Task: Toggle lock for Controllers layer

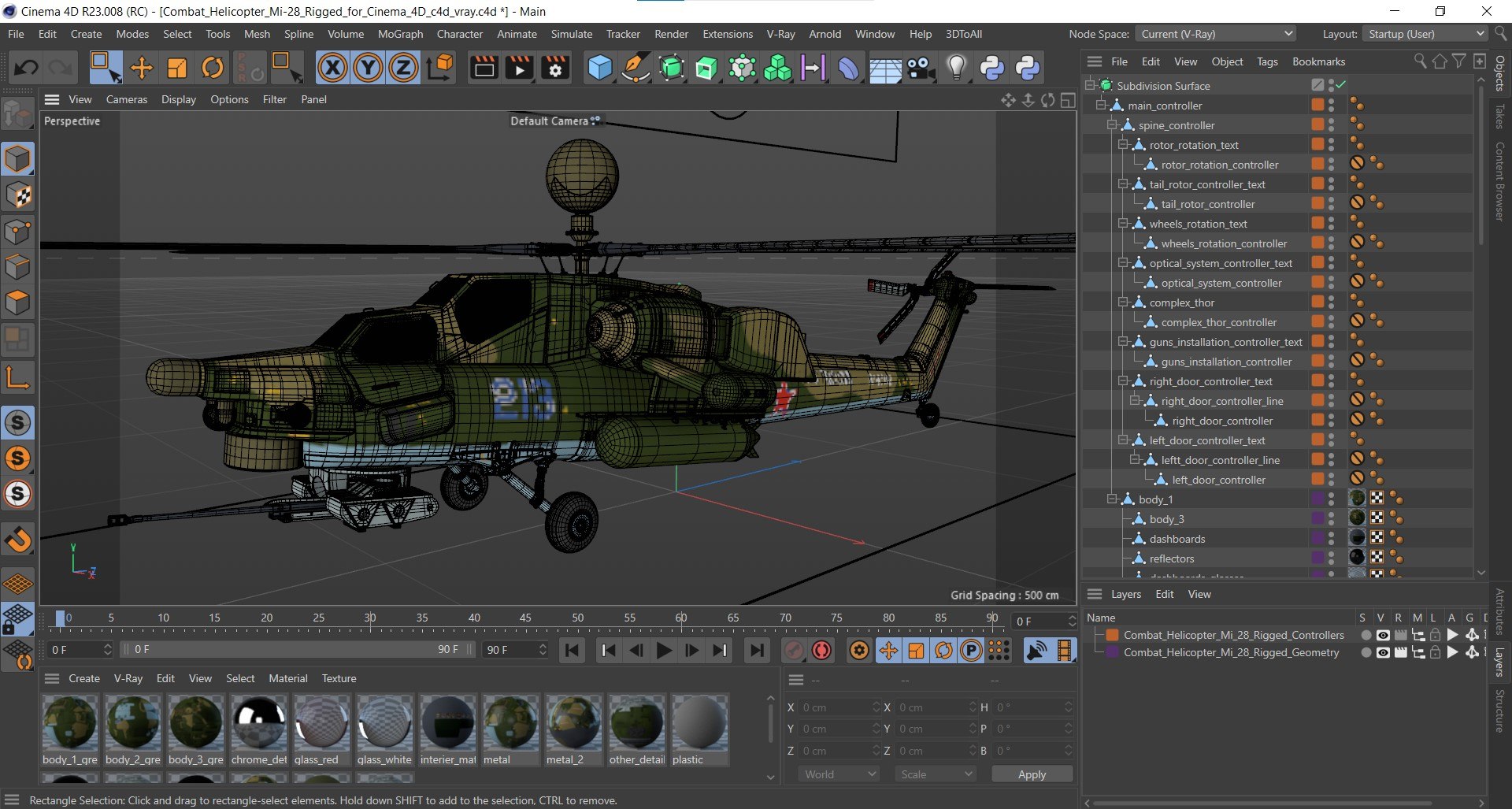Action: [x=1435, y=635]
